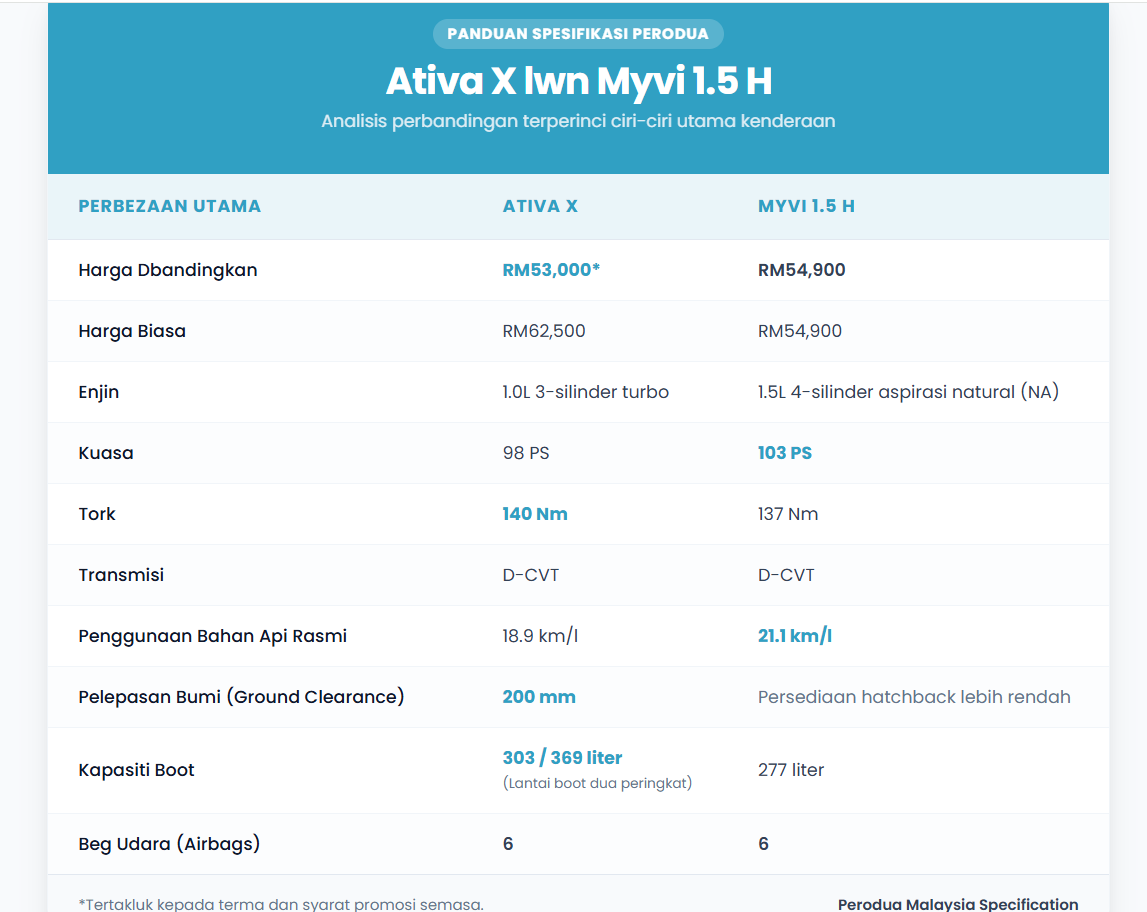
Task: Click the highlighted '103 PS' value
Action: click(784, 453)
